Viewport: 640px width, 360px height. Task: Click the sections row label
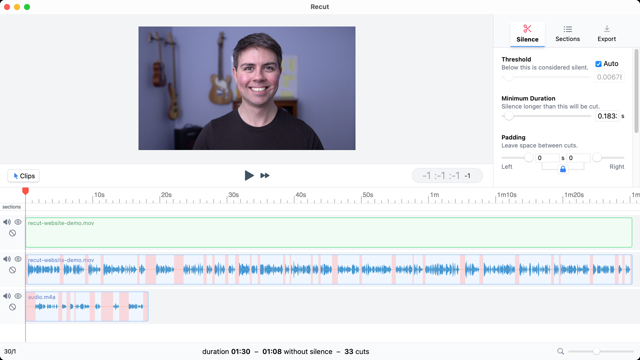11,207
